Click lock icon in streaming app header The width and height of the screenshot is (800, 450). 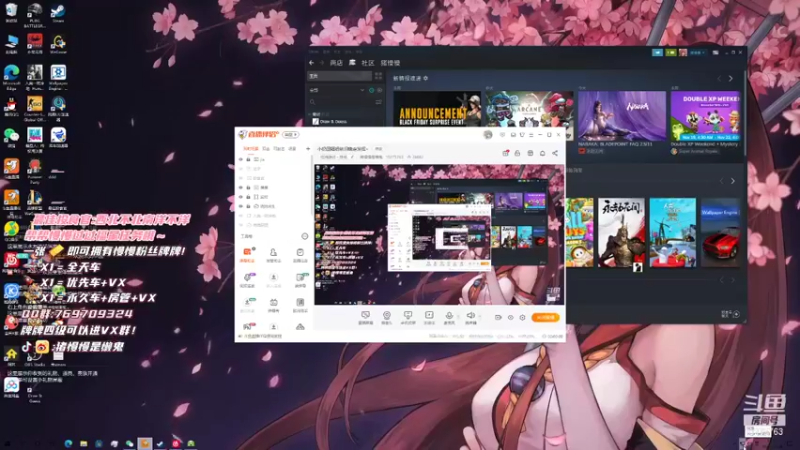[x=517, y=153]
